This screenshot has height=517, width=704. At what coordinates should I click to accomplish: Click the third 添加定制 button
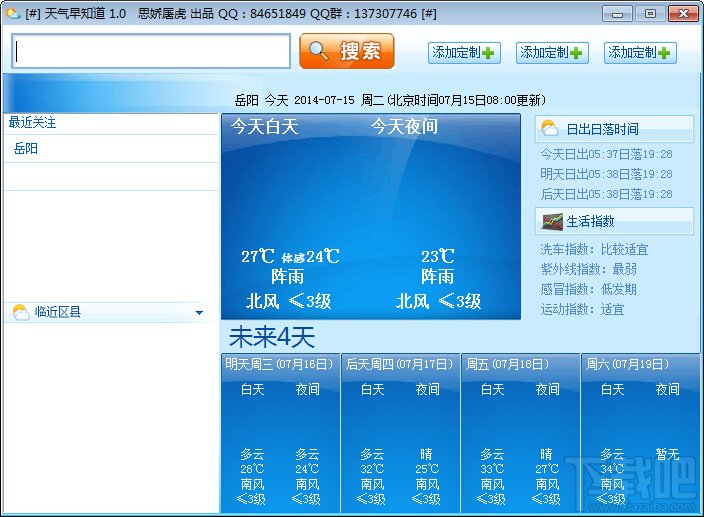[x=640, y=53]
